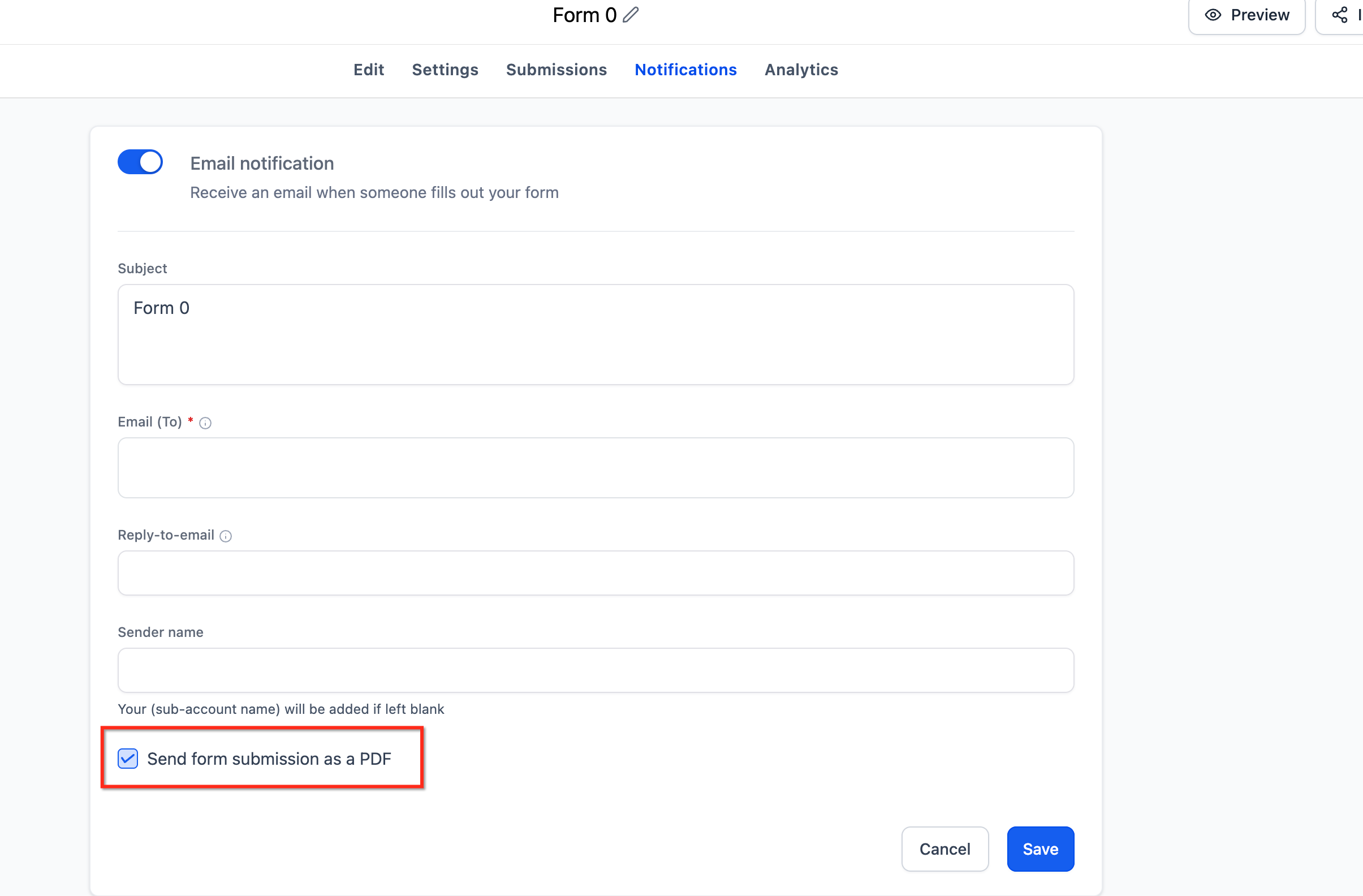Screen dimensions: 1363x896
Task: Click the Sender name input field
Action: coord(596,670)
